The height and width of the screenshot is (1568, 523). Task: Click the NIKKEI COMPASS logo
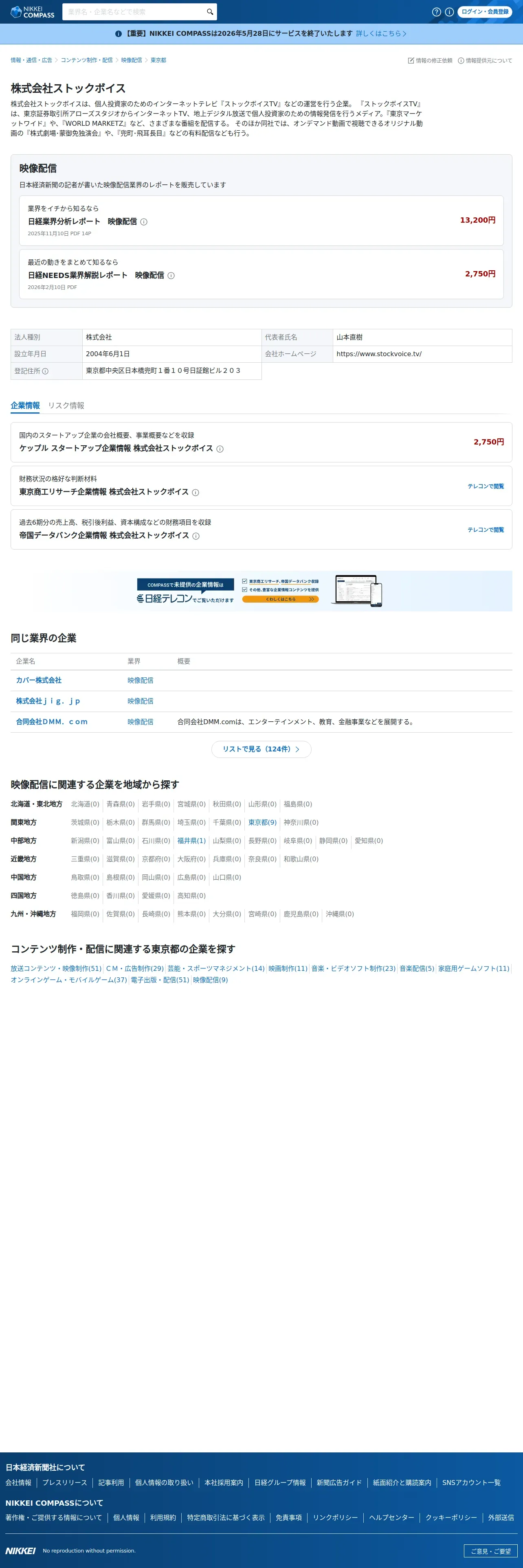[x=32, y=11]
